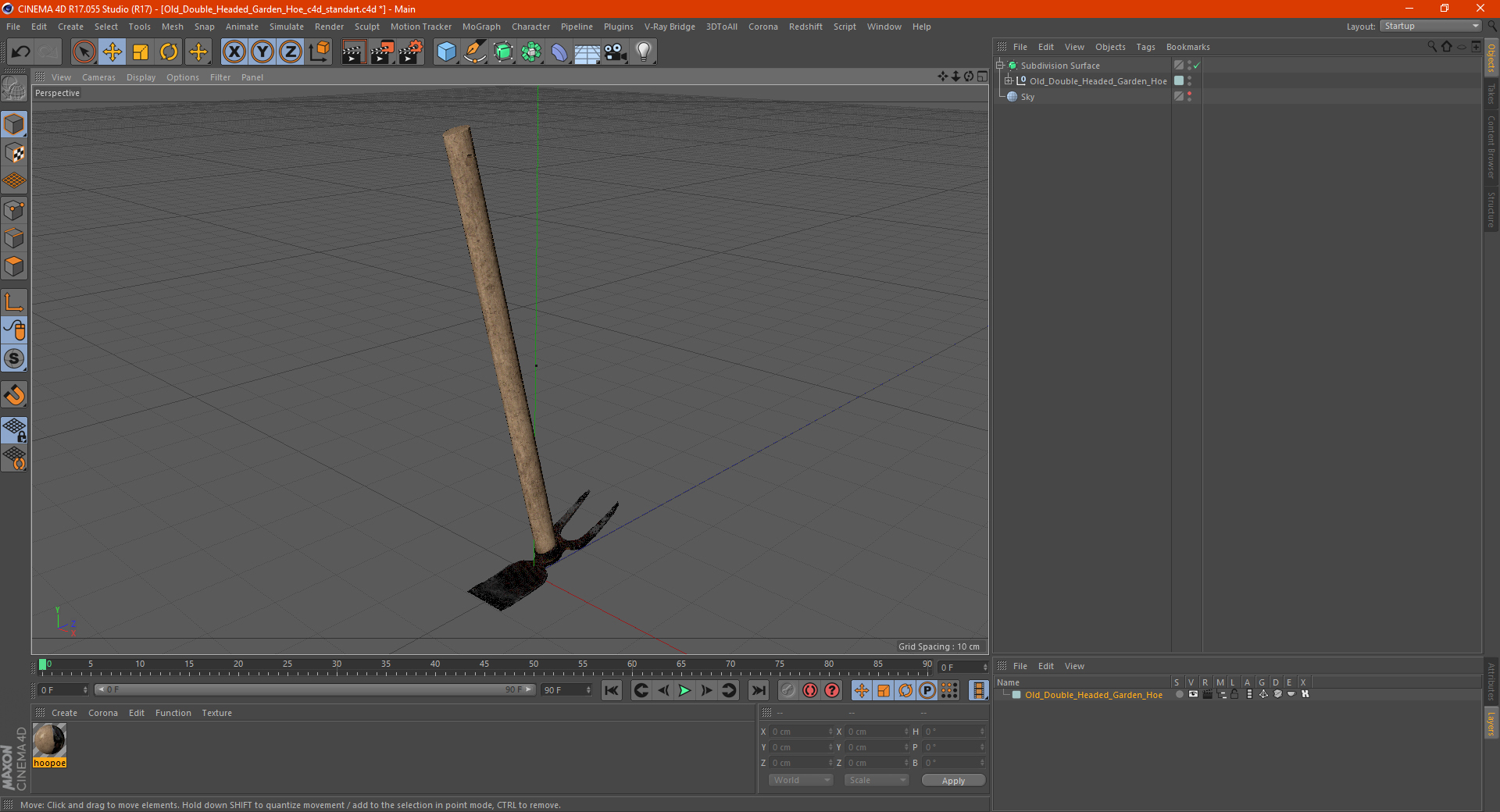
Task: Toggle X axis lock
Action: (234, 52)
